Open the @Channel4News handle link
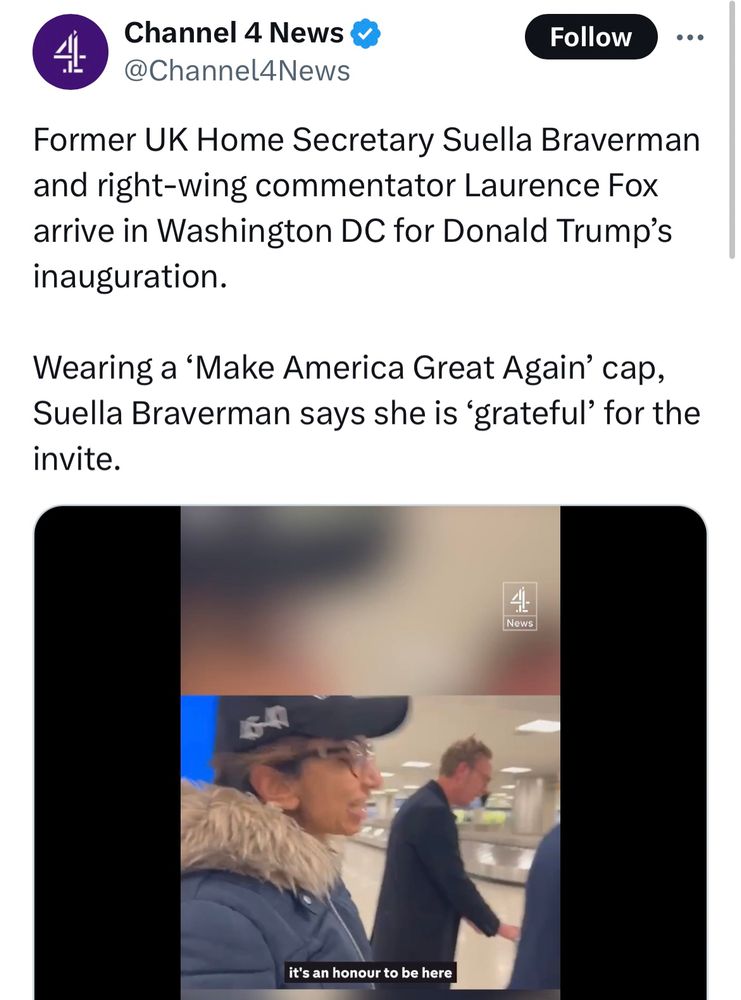This screenshot has height=1000, width=741. pos(236,70)
